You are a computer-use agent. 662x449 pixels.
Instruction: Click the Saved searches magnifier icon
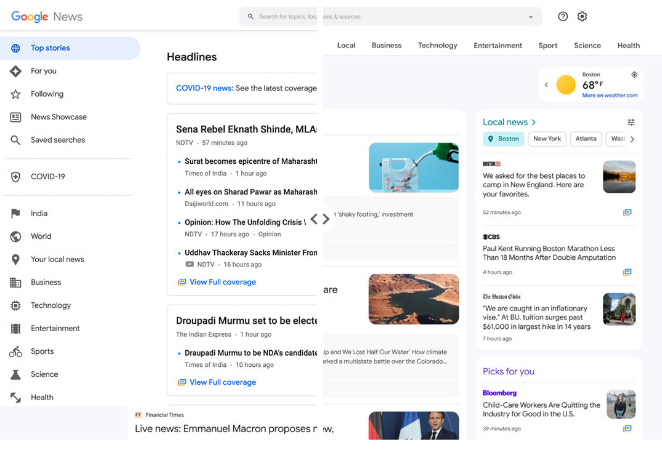16,140
